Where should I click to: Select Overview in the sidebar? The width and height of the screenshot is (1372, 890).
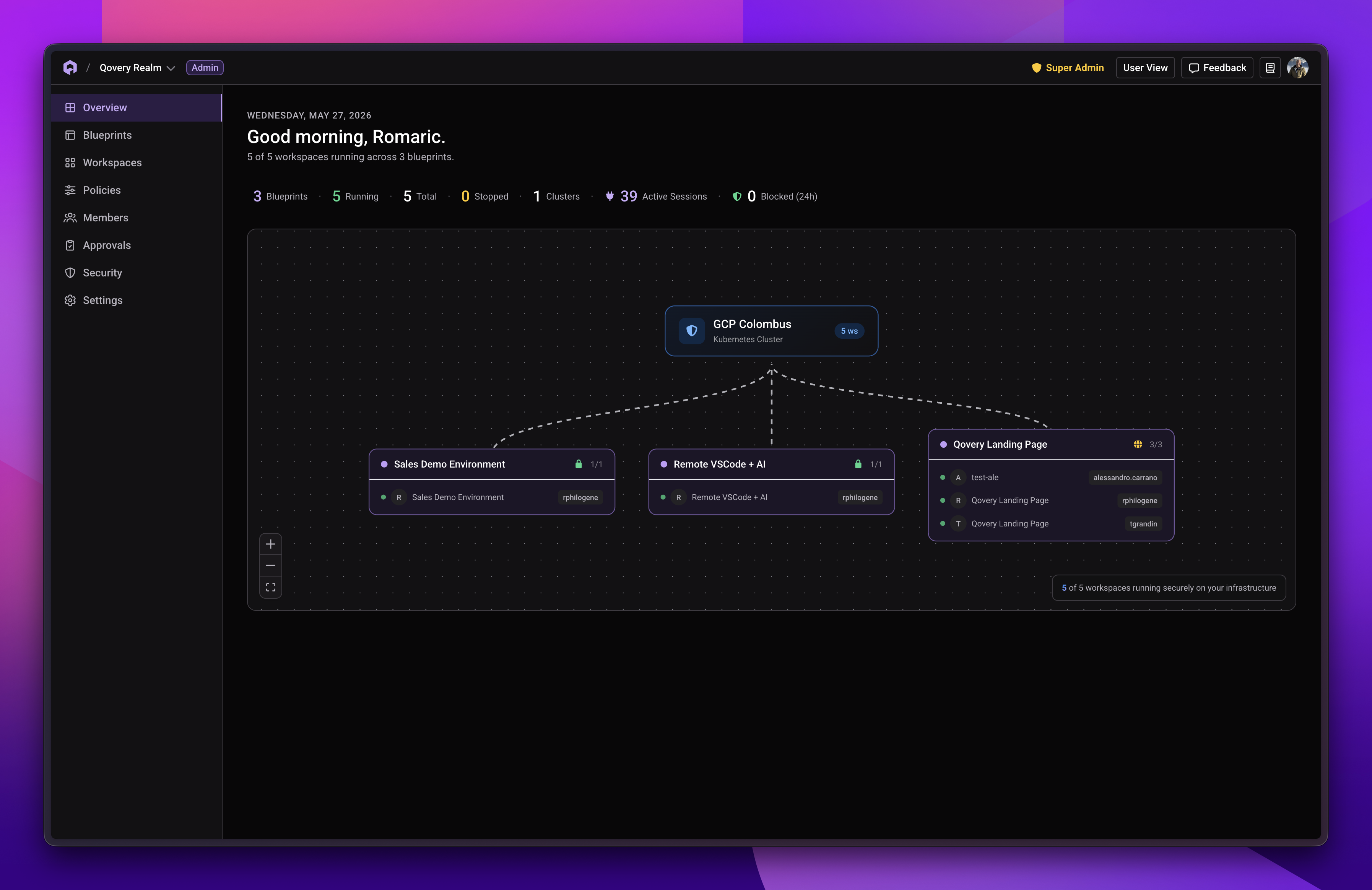pyautogui.click(x=137, y=107)
